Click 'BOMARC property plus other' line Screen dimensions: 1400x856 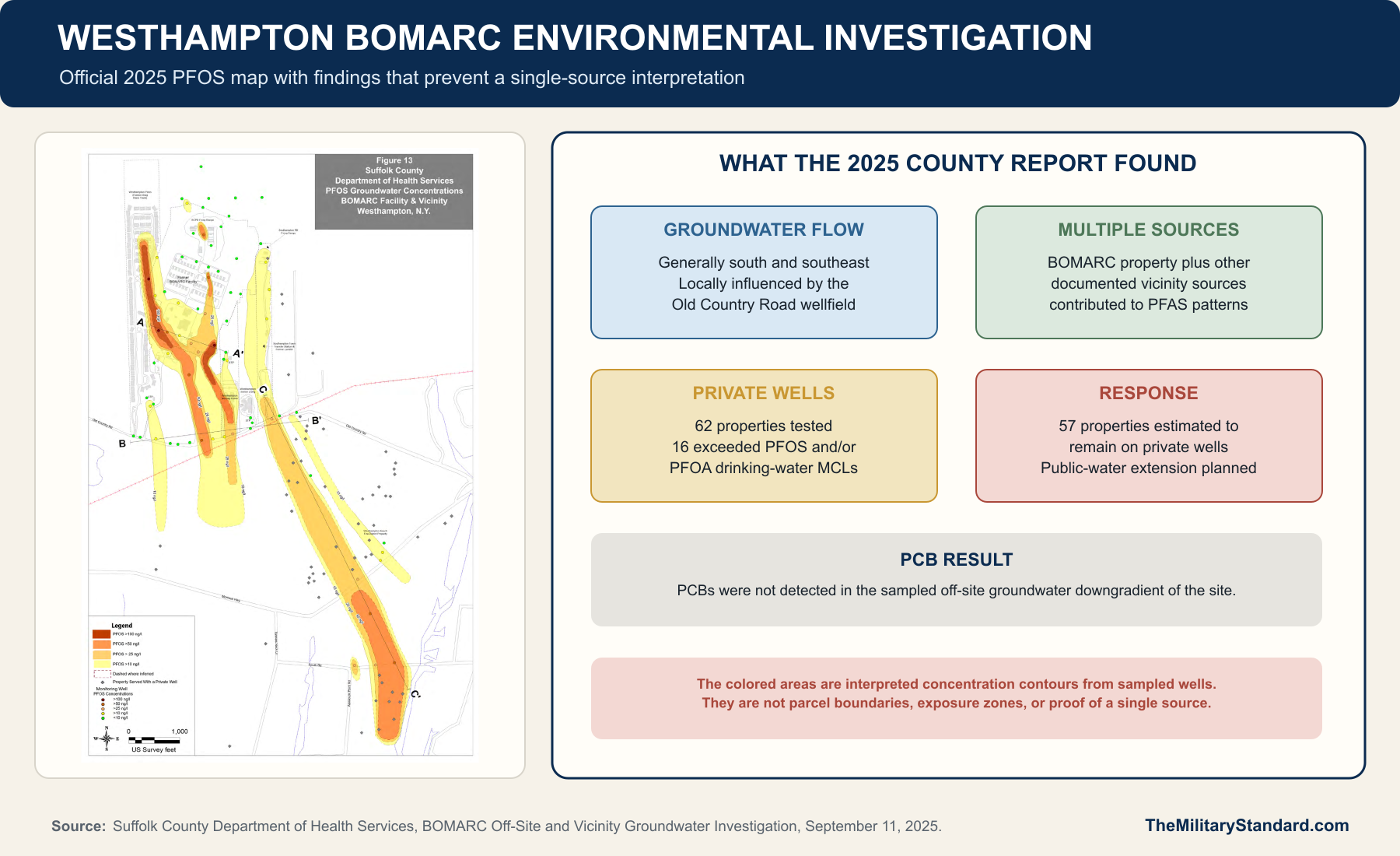click(1149, 262)
